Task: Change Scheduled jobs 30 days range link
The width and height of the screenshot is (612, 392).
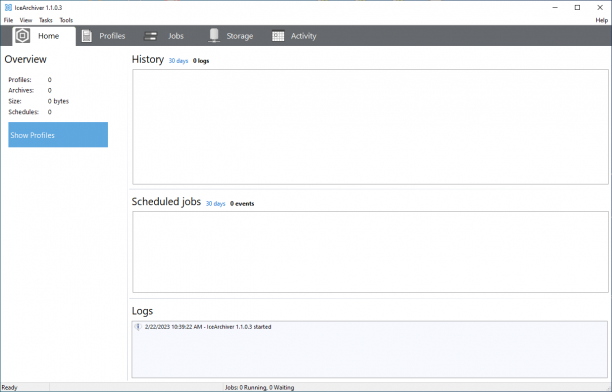Action: 215,203
